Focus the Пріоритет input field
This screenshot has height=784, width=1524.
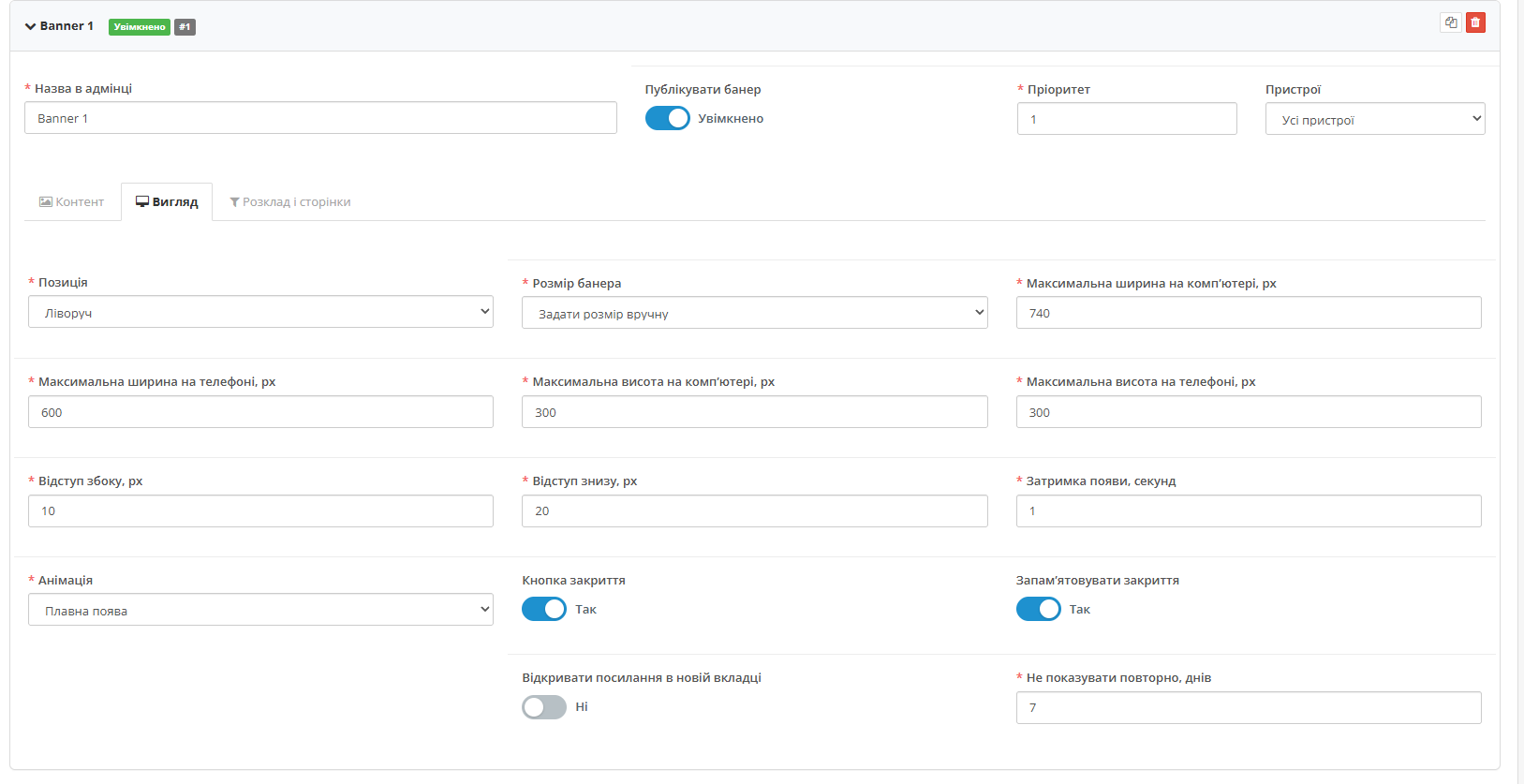1127,119
